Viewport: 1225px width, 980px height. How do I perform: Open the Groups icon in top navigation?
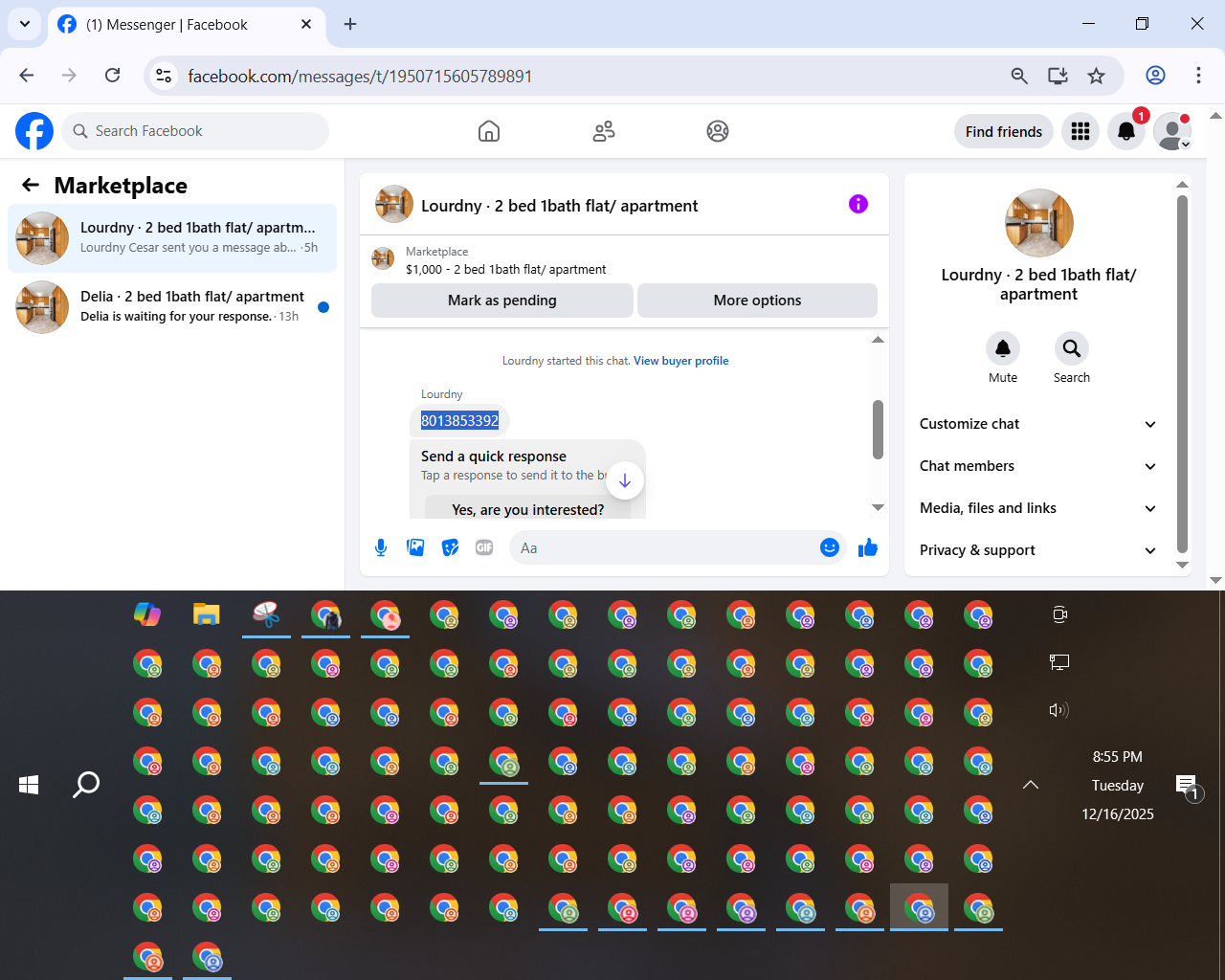718,131
